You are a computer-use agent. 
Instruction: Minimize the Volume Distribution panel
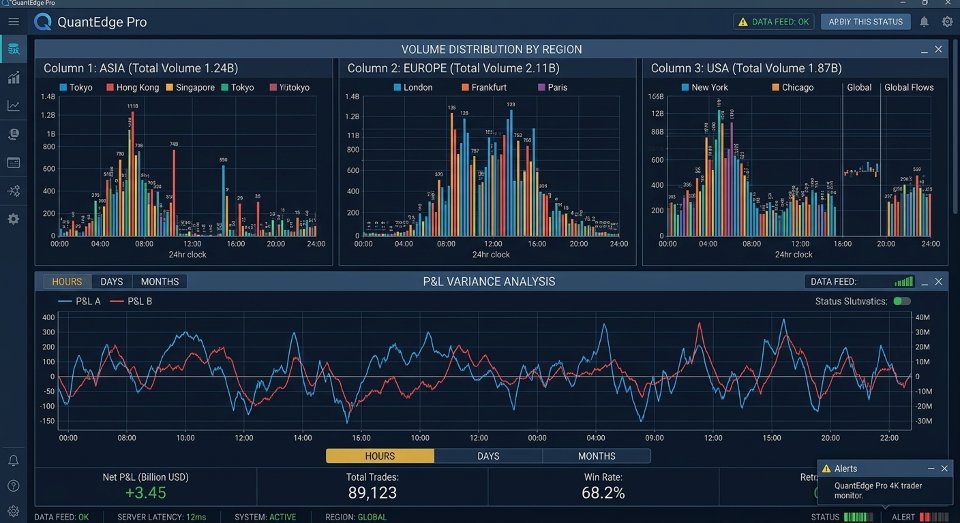924,50
